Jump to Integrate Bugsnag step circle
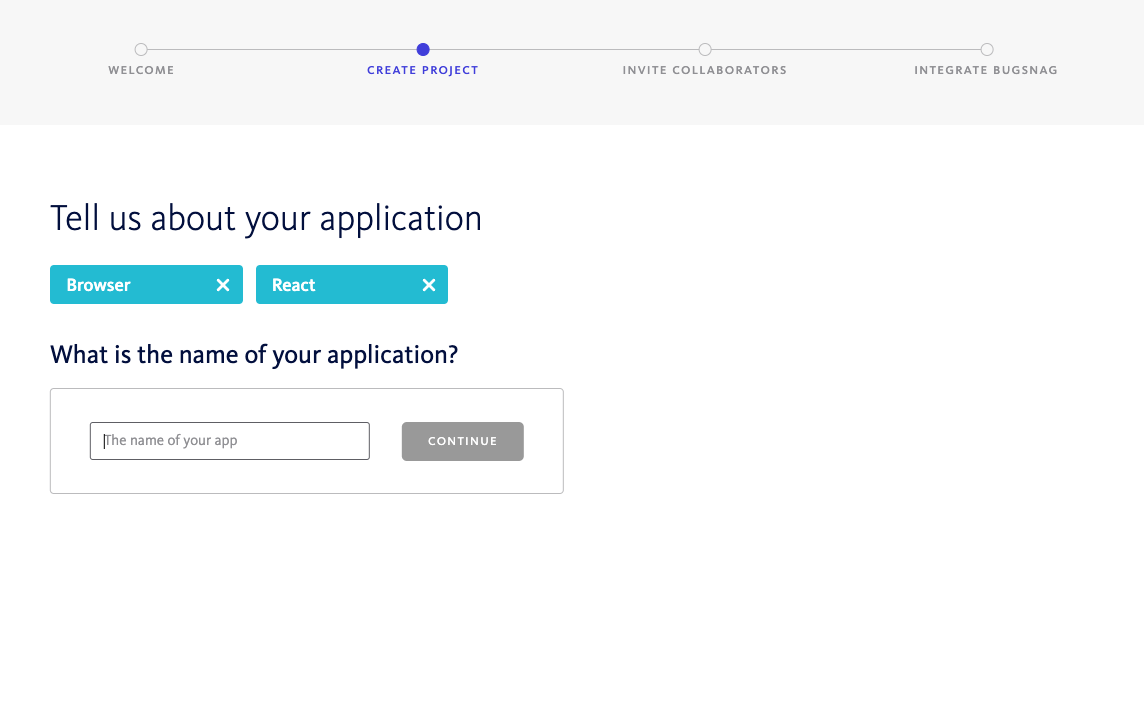This screenshot has width=1144, height=719. pos(986,50)
